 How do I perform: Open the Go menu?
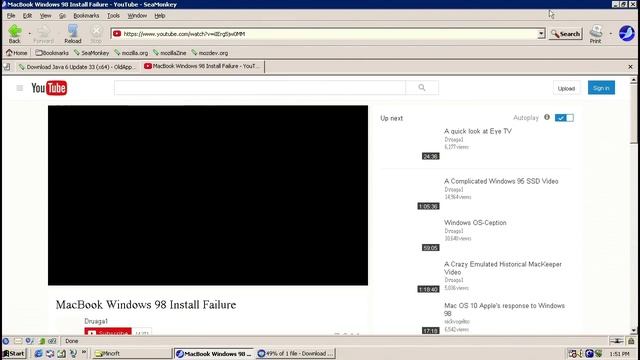coord(62,16)
